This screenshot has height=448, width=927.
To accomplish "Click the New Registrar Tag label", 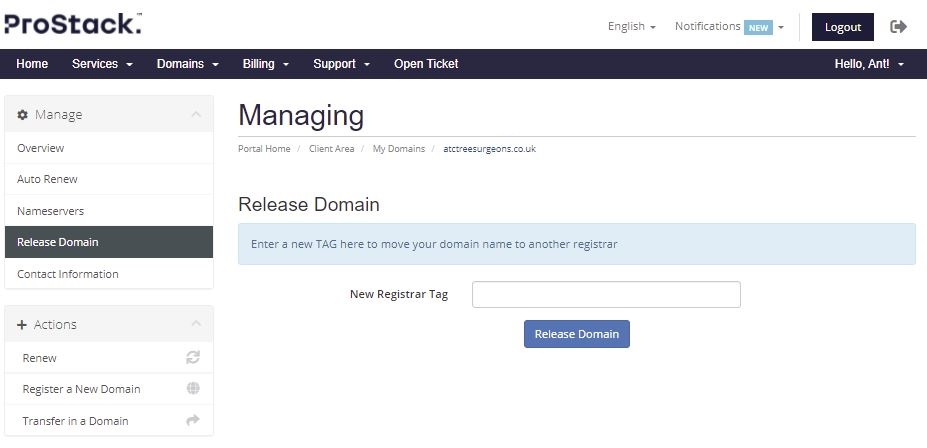I will click(399, 294).
